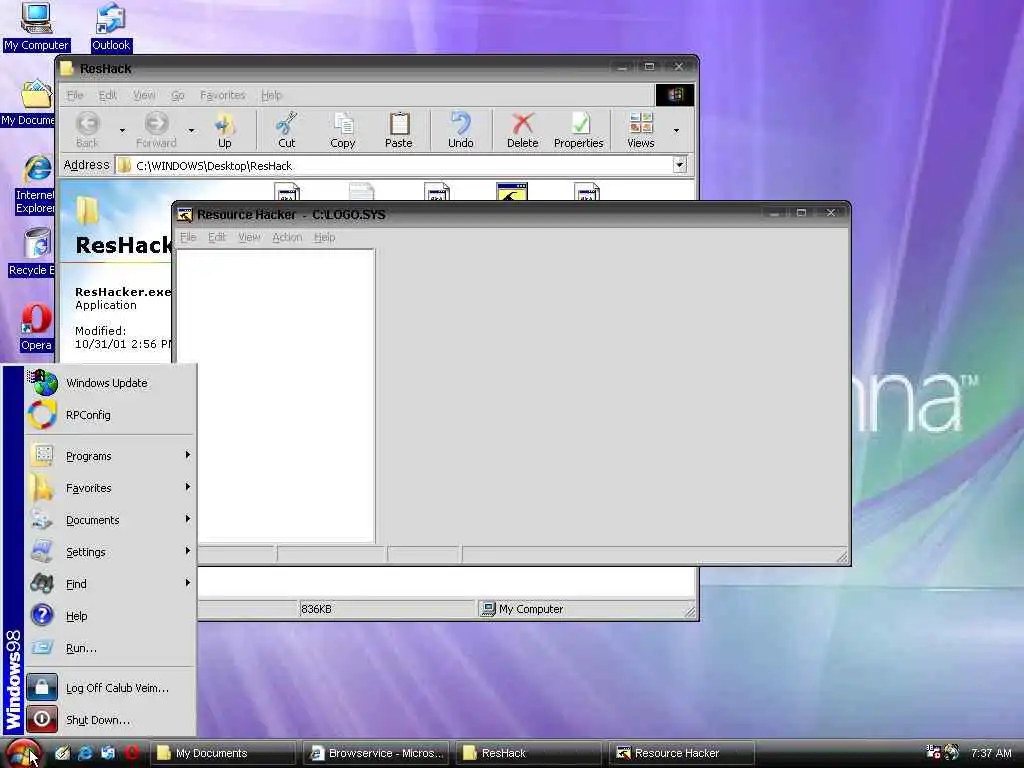Viewport: 1024px width, 768px height.
Task: Open the Go menu in ResHack folder window
Action: tap(178, 95)
